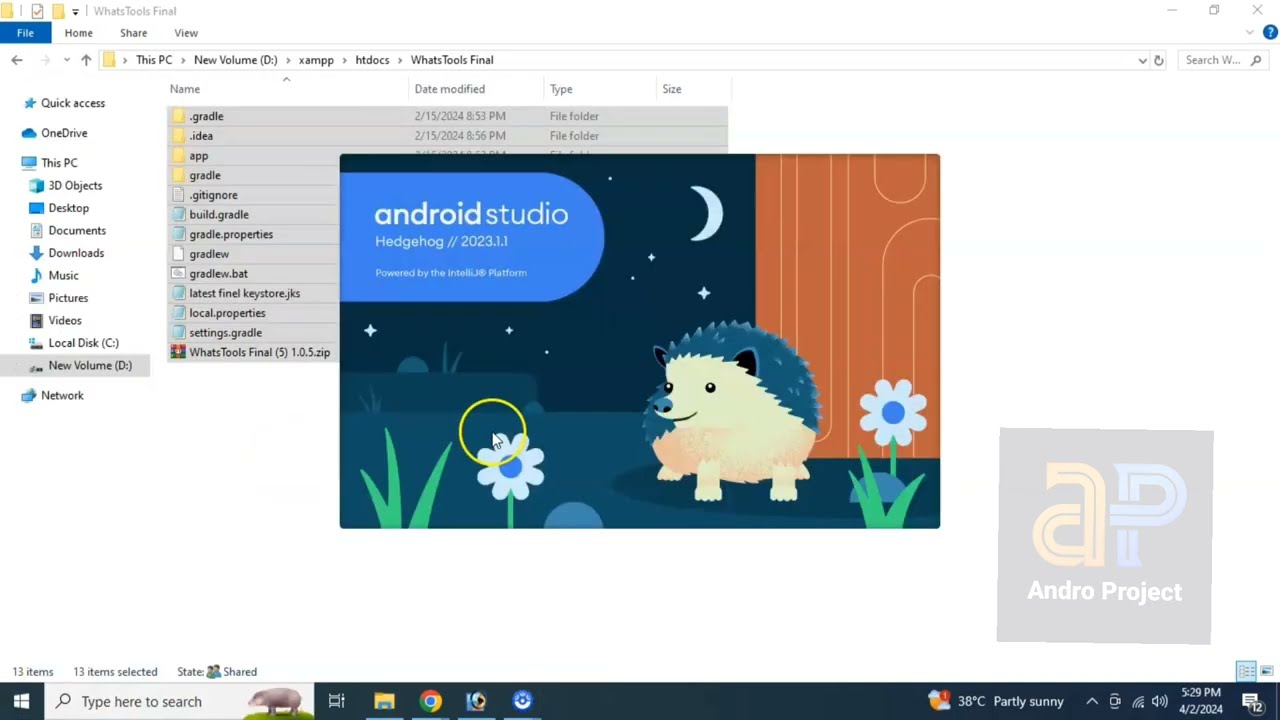The height and width of the screenshot is (720, 1280).
Task: Sort by the Date modified column
Action: (477, 89)
